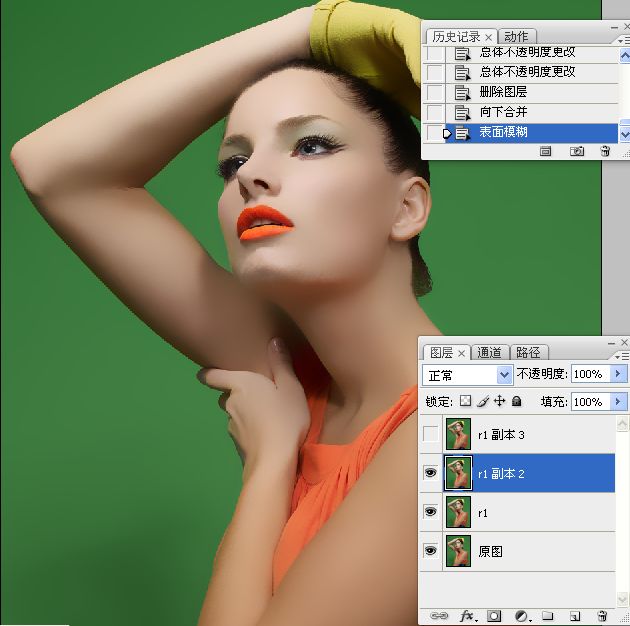Viewport: 630px width, 626px height.
Task: Switch to the 历史记录 tab
Action: (456, 37)
